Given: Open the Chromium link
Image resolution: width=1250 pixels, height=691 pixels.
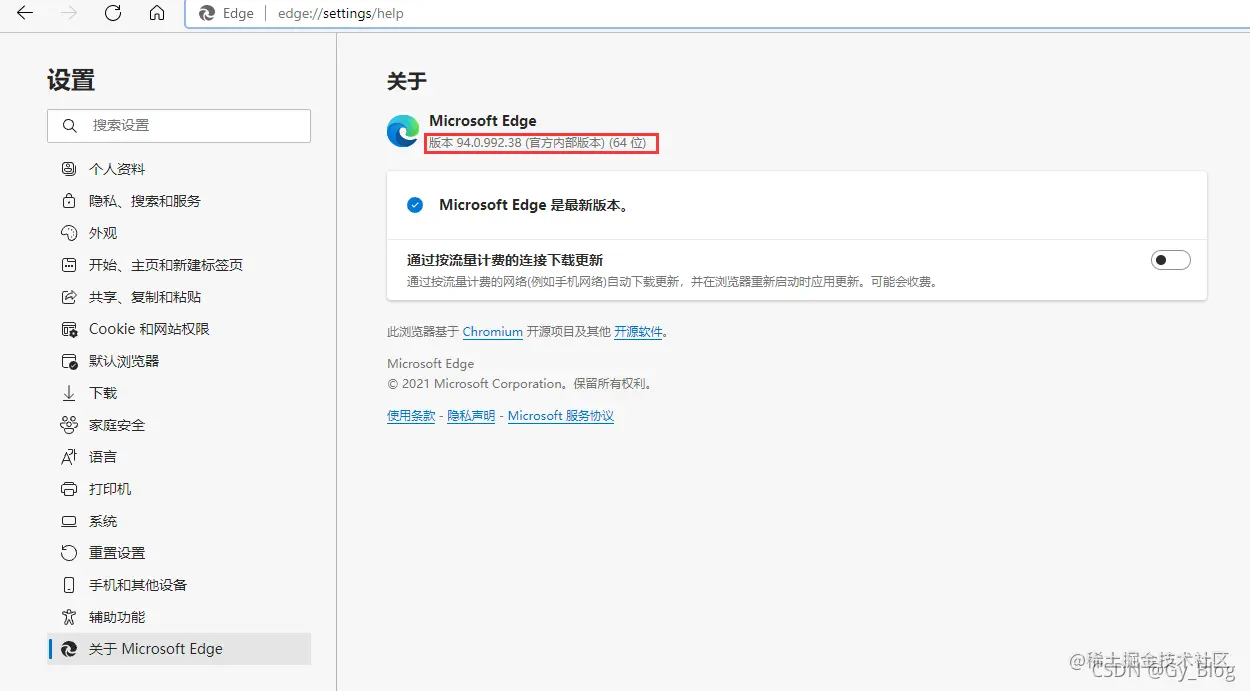Looking at the screenshot, I should pos(493,332).
